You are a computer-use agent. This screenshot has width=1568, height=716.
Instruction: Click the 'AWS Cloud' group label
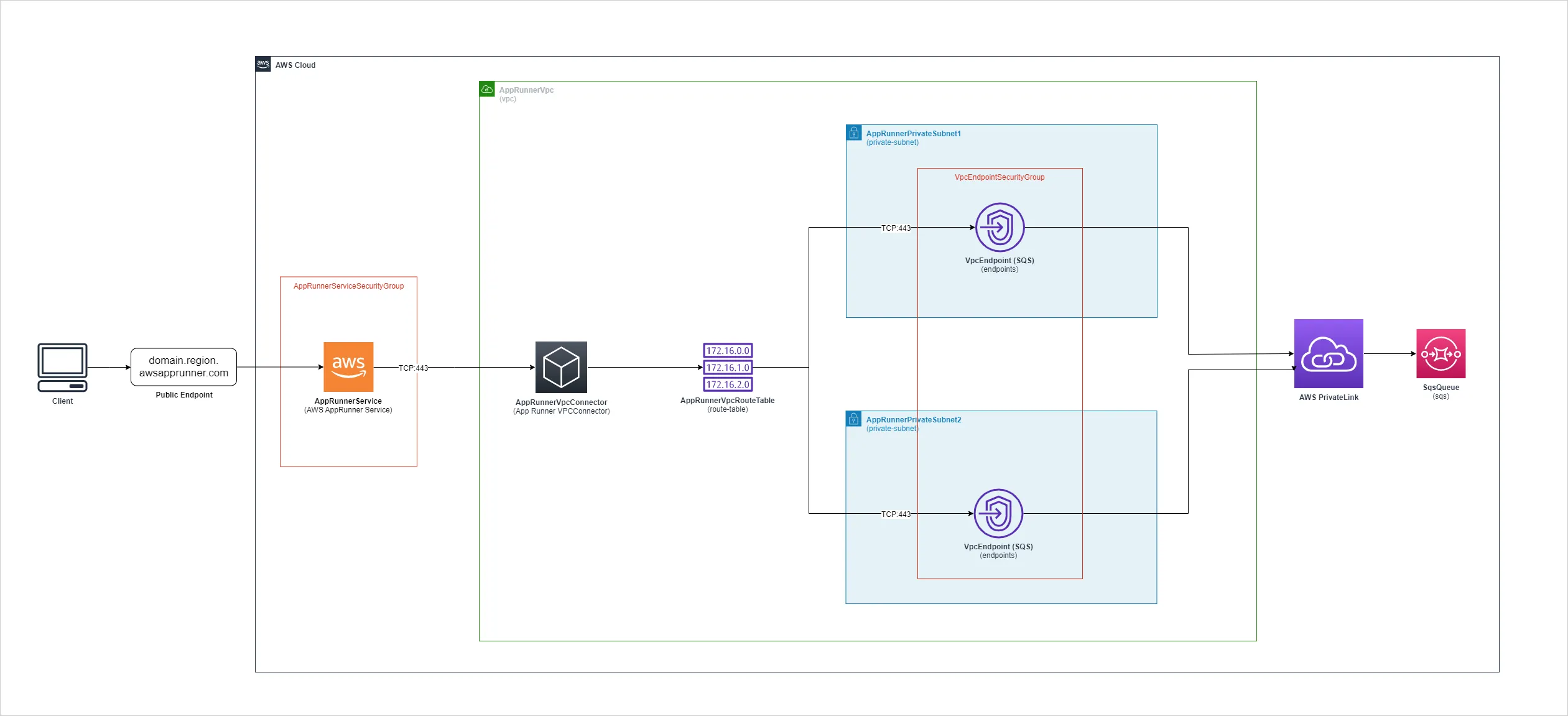(x=295, y=65)
